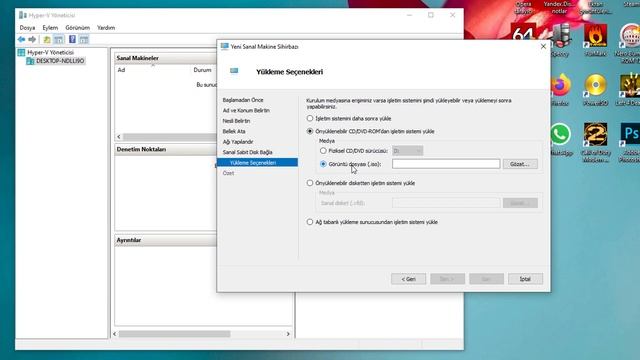Maximize the Hyper-V Yöneticisi window

431,15
